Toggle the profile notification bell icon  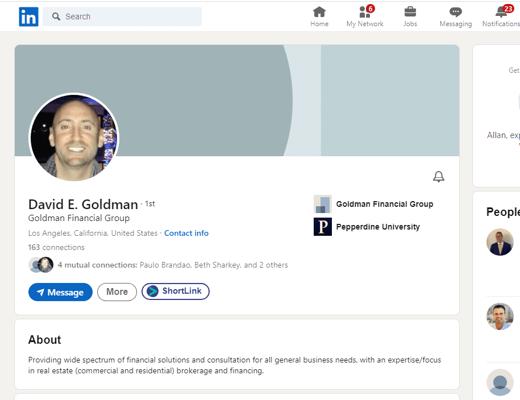pos(438,176)
